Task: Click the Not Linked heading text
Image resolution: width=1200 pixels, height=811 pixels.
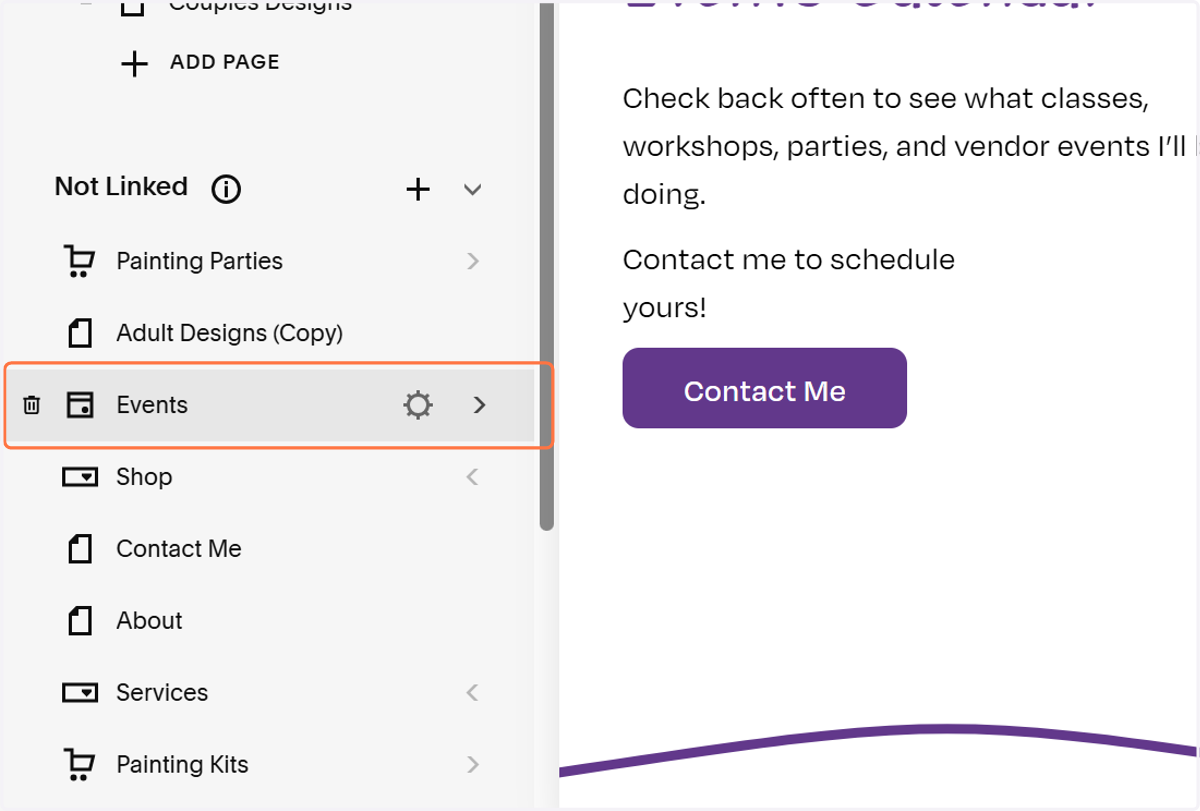Action: tap(121, 187)
